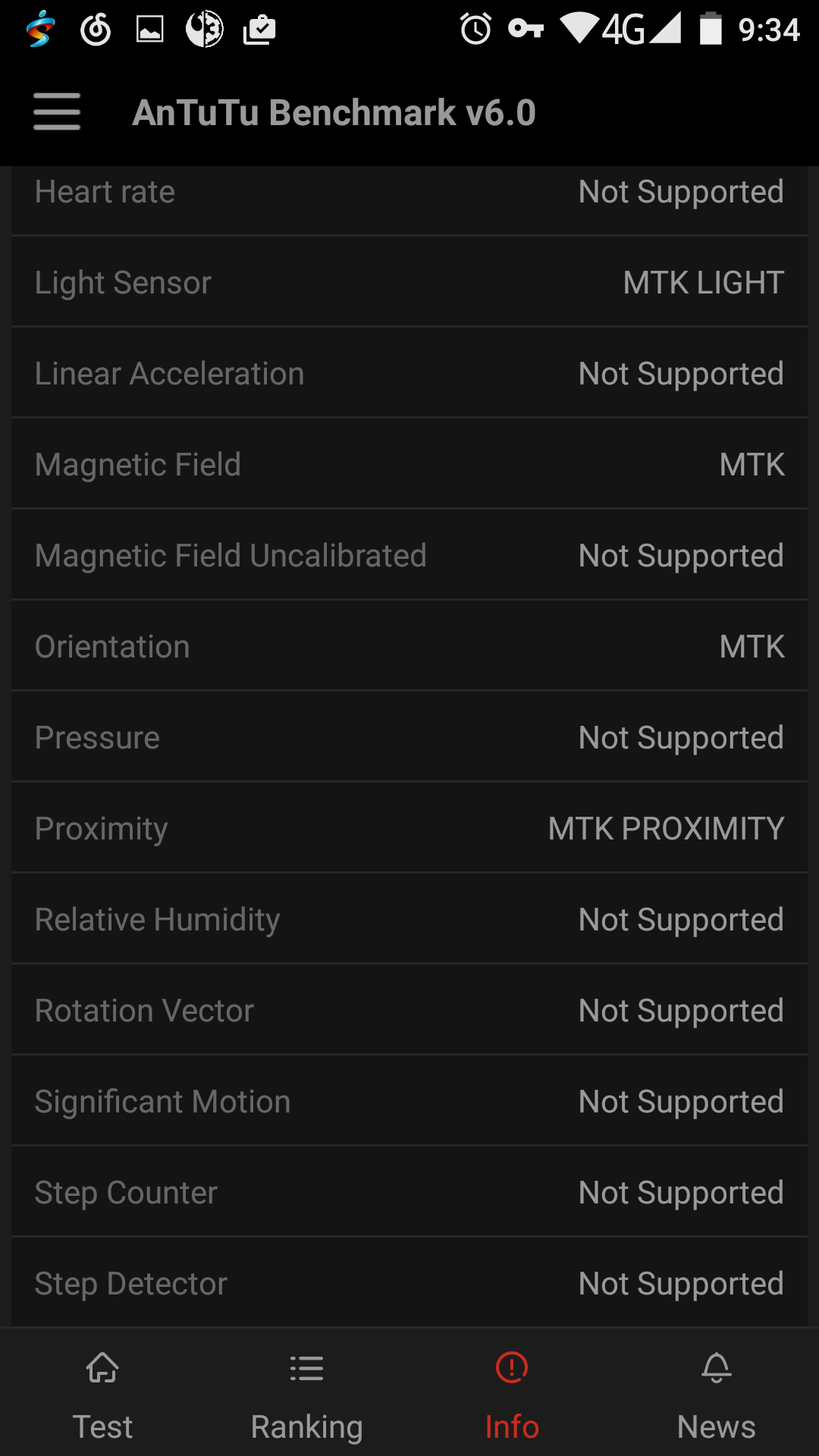Open the hamburger navigation menu

[57, 112]
